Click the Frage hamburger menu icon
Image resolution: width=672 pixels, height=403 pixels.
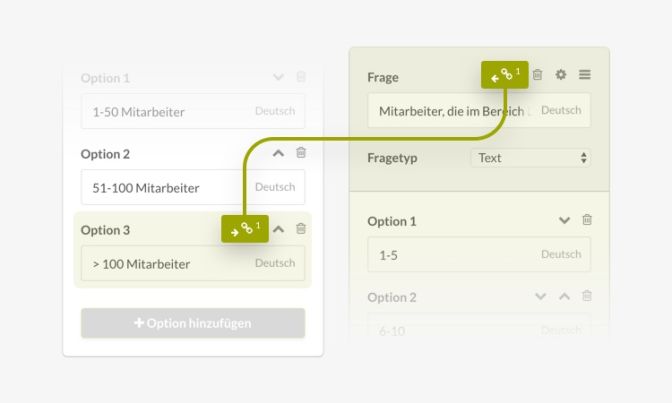tap(585, 75)
